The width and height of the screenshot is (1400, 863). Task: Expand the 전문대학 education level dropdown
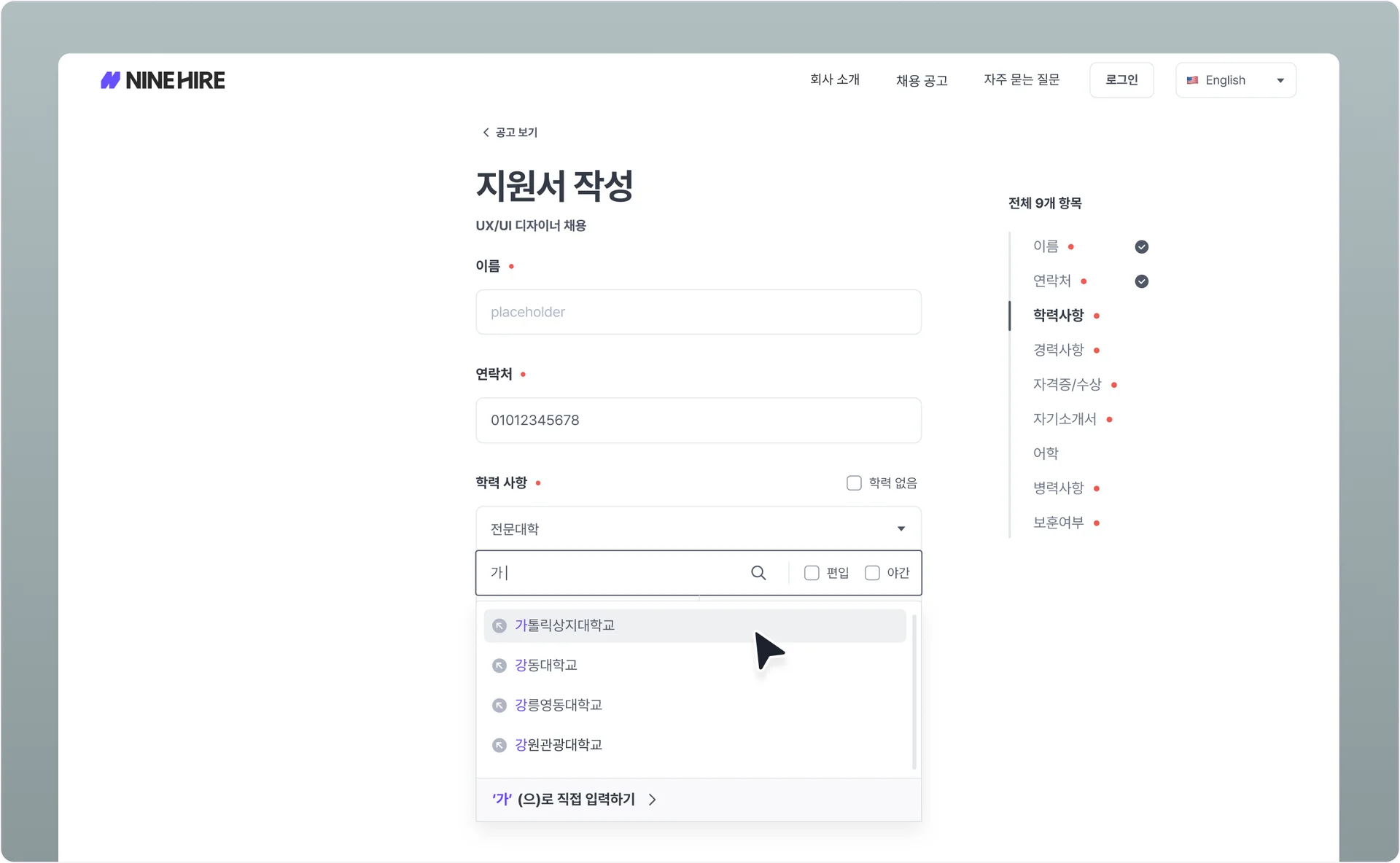coord(698,528)
